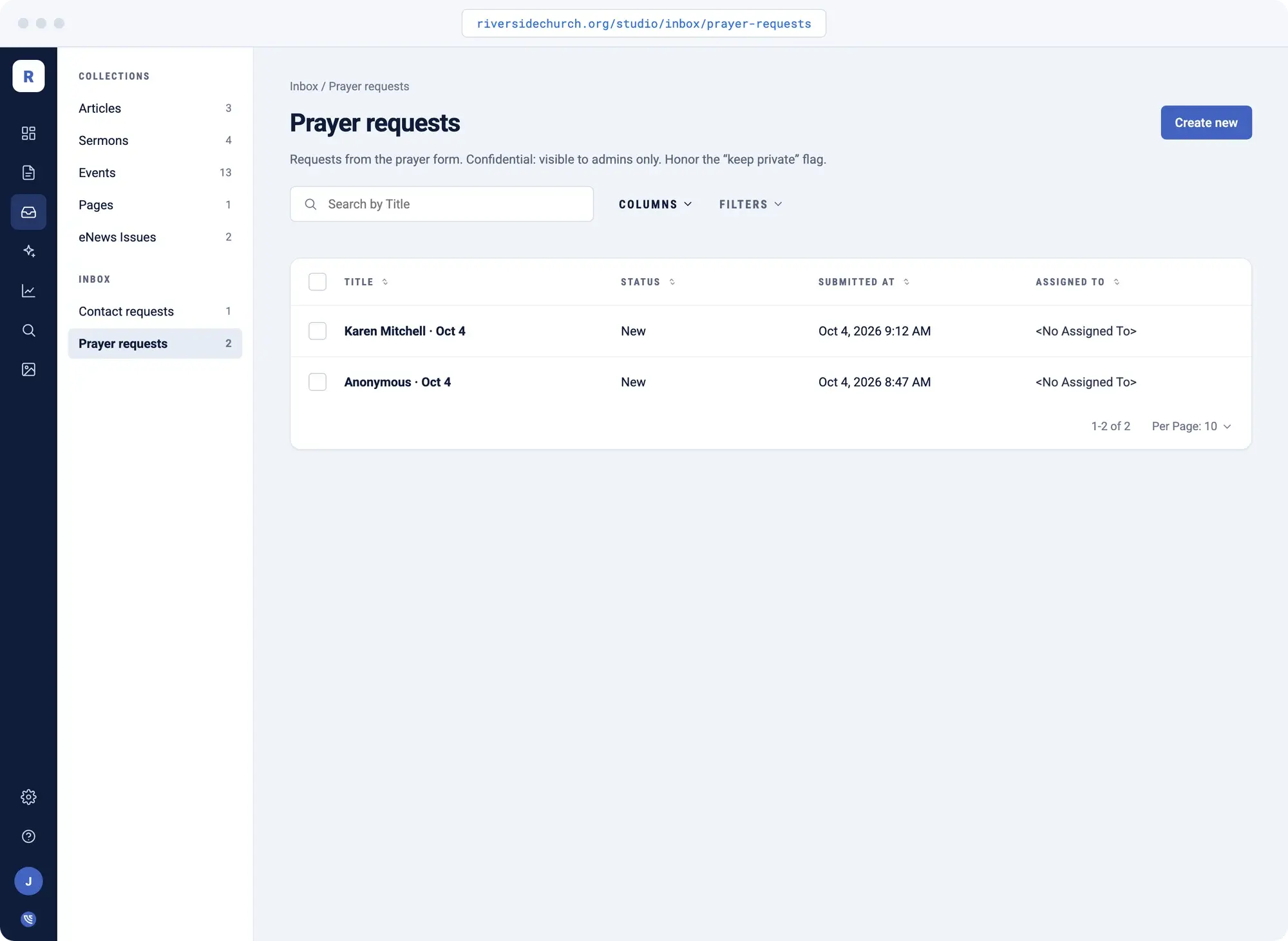Click the Oct 4, 2026 9:12 AM cell
The image size is (1288, 941).
[x=875, y=331]
